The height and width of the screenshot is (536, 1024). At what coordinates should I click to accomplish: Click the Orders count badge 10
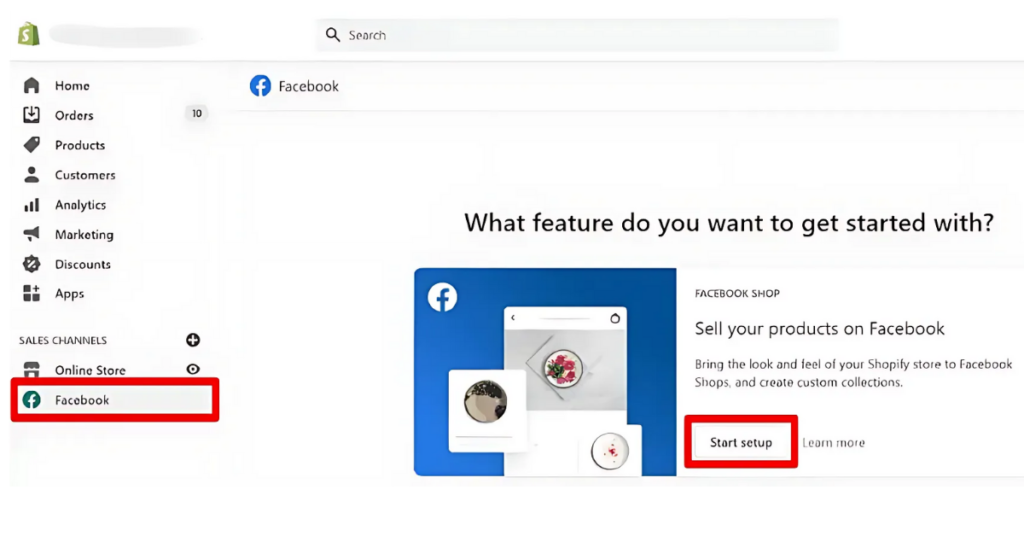pos(197,114)
